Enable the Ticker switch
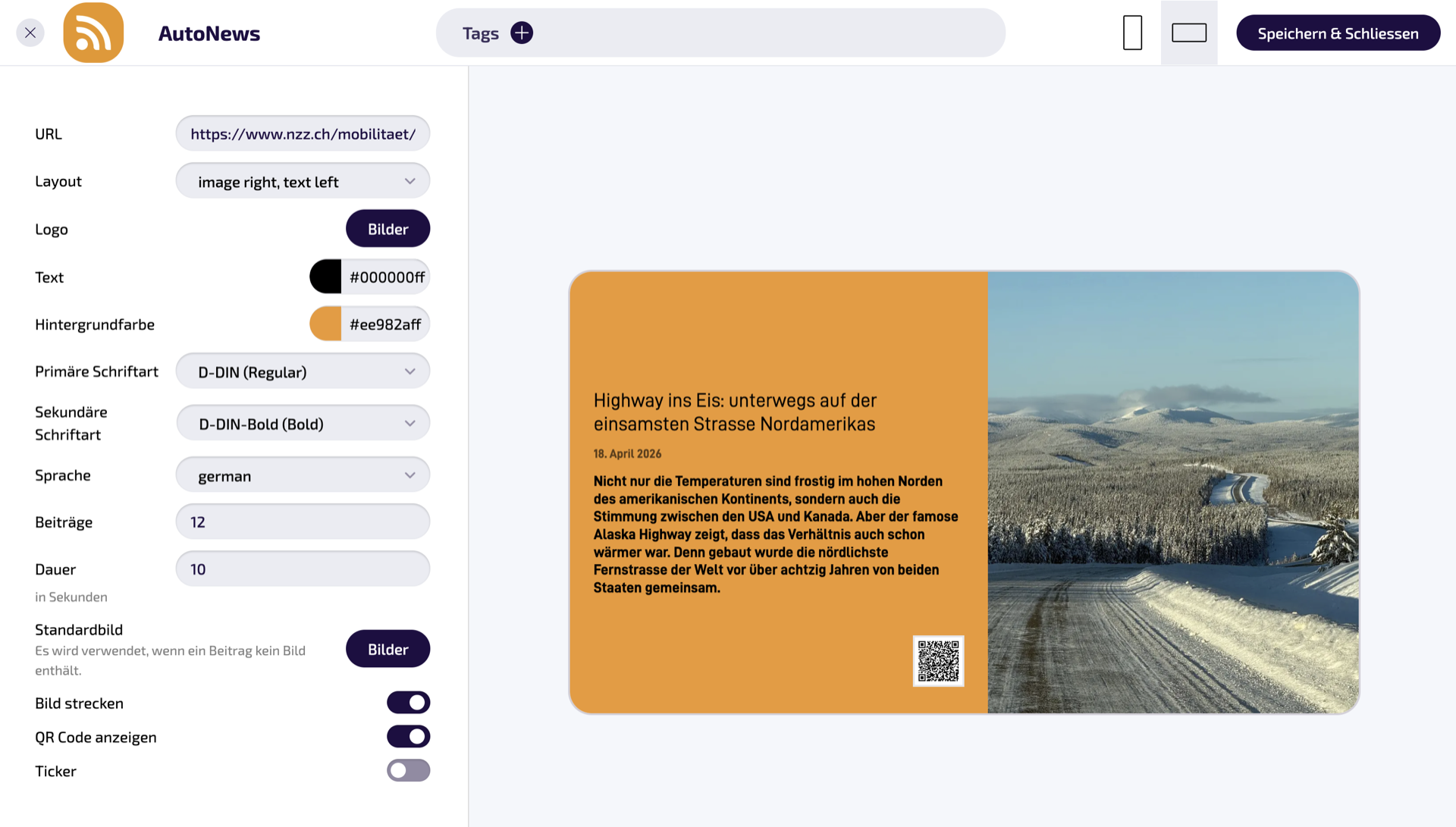The height and width of the screenshot is (827, 1456). (x=409, y=771)
